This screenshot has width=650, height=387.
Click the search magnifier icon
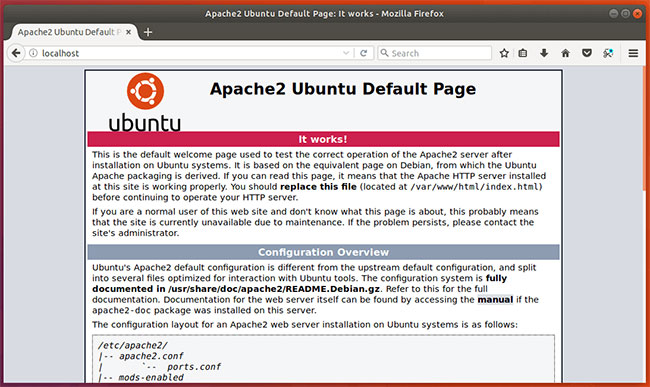[385, 53]
